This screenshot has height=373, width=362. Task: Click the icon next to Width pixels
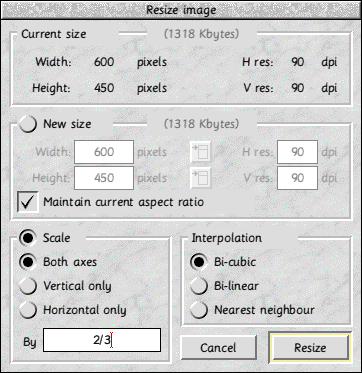point(200,152)
